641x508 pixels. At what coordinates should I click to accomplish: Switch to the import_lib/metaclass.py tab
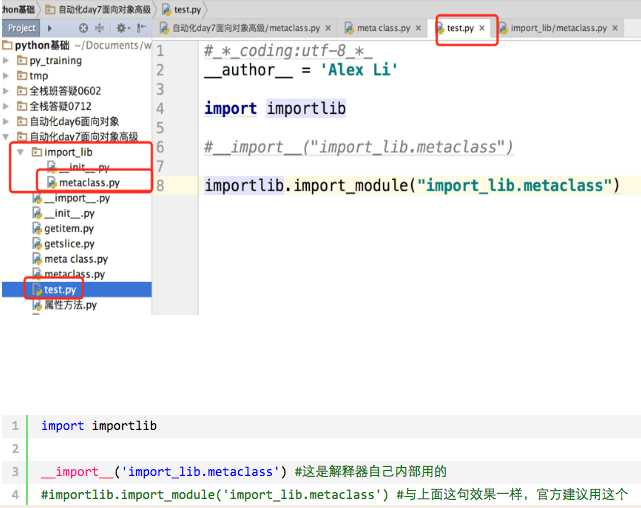(x=558, y=28)
